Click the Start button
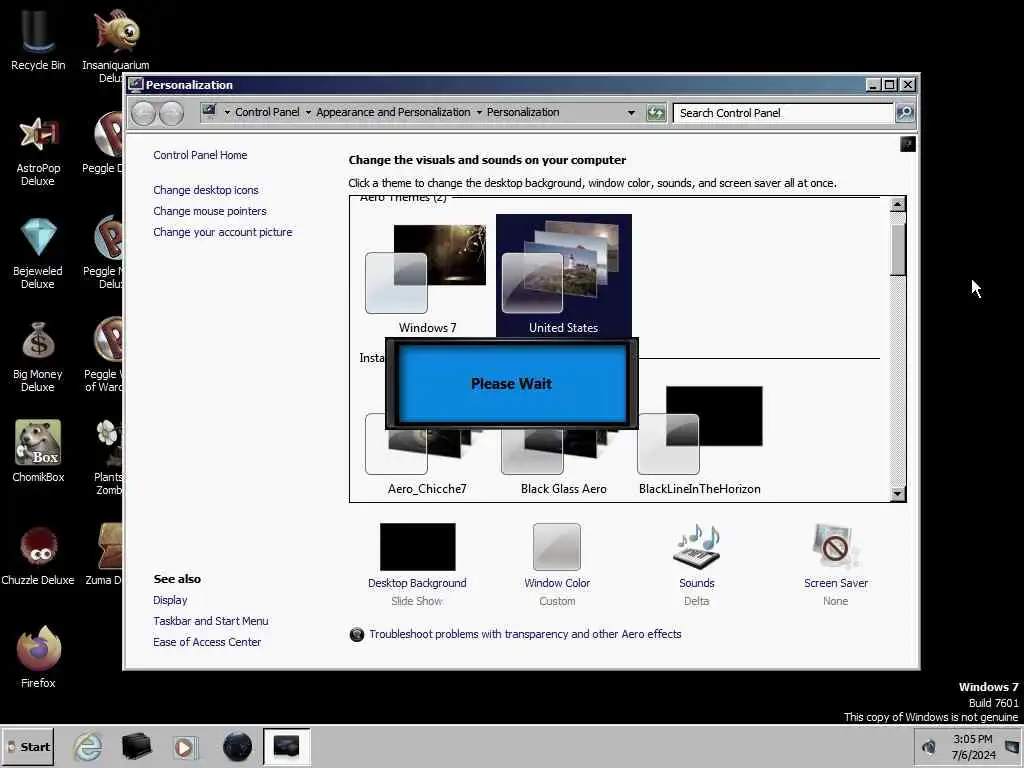The height and width of the screenshot is (768, 1024). pos(28,746)
